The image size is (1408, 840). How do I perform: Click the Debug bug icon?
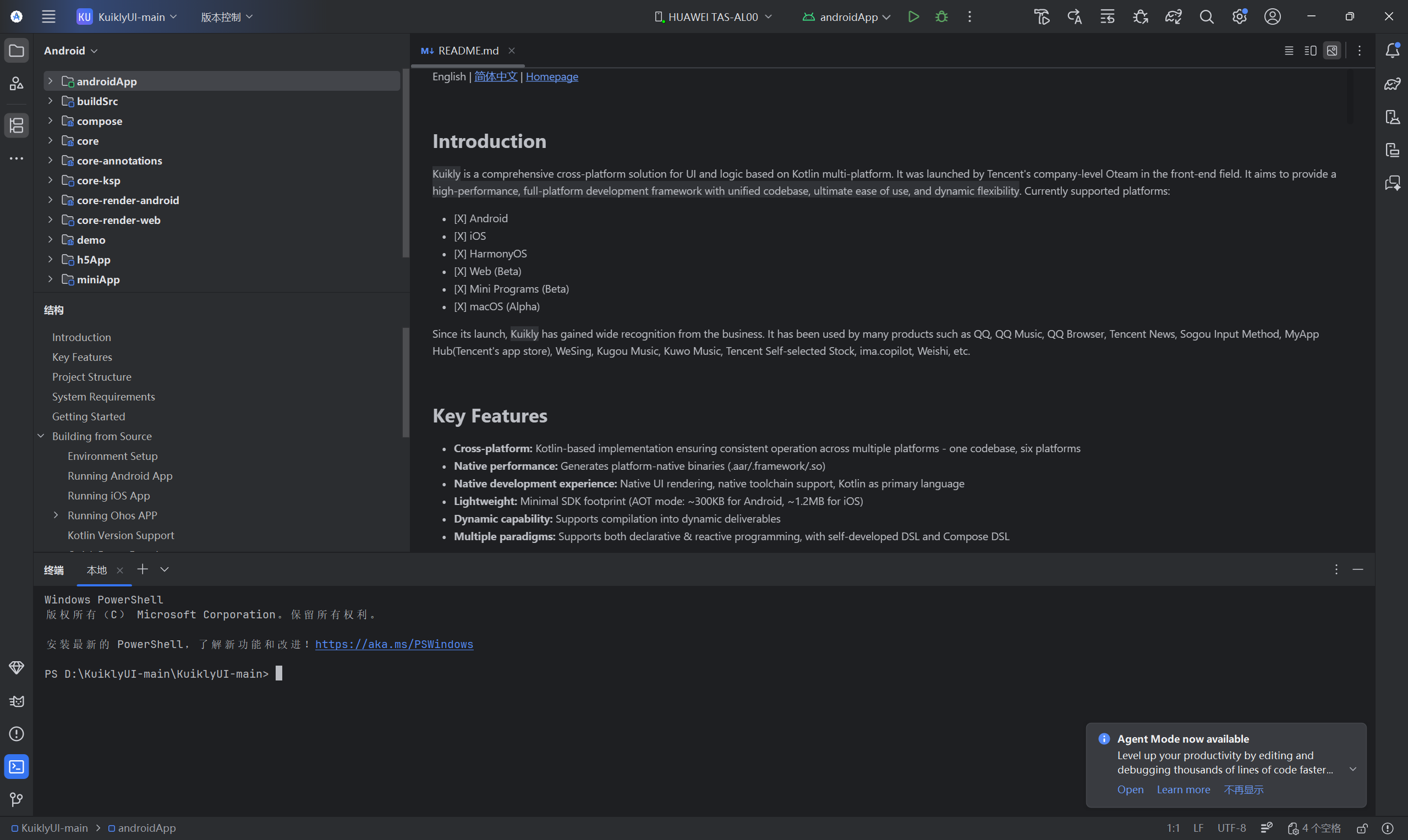click(941, 17)
